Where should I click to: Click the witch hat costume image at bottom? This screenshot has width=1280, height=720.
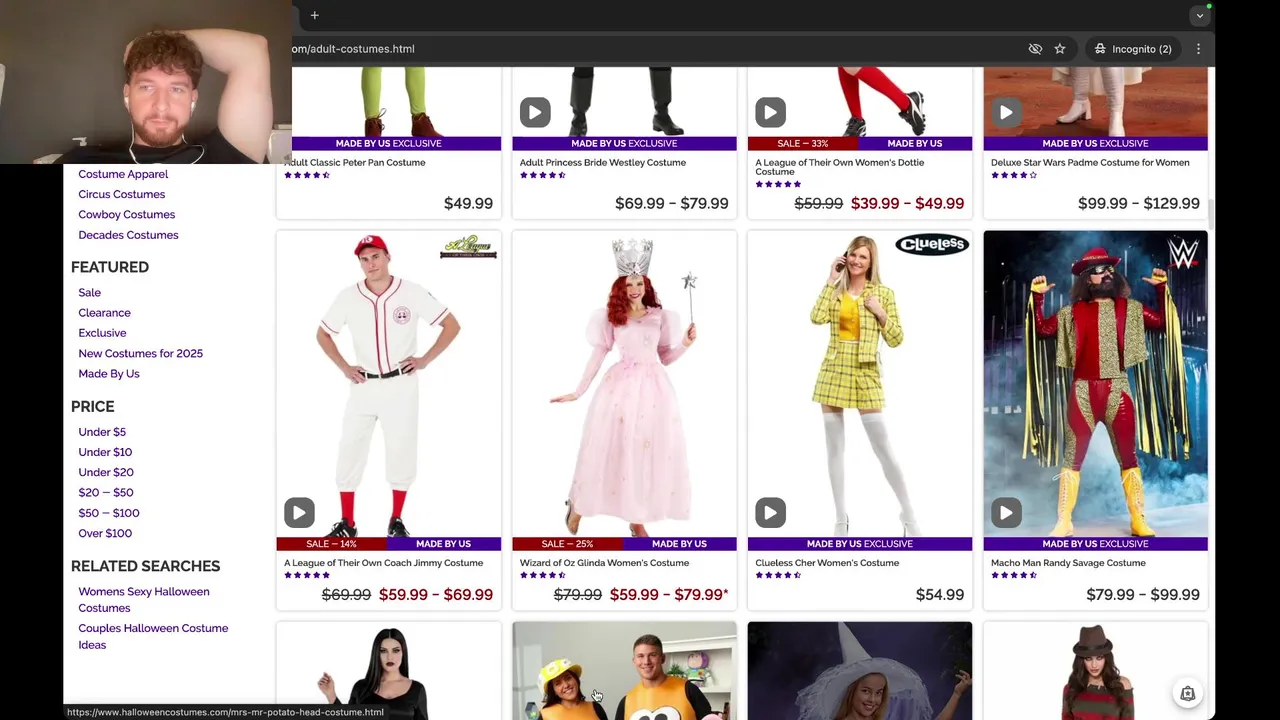coord(860,671)
